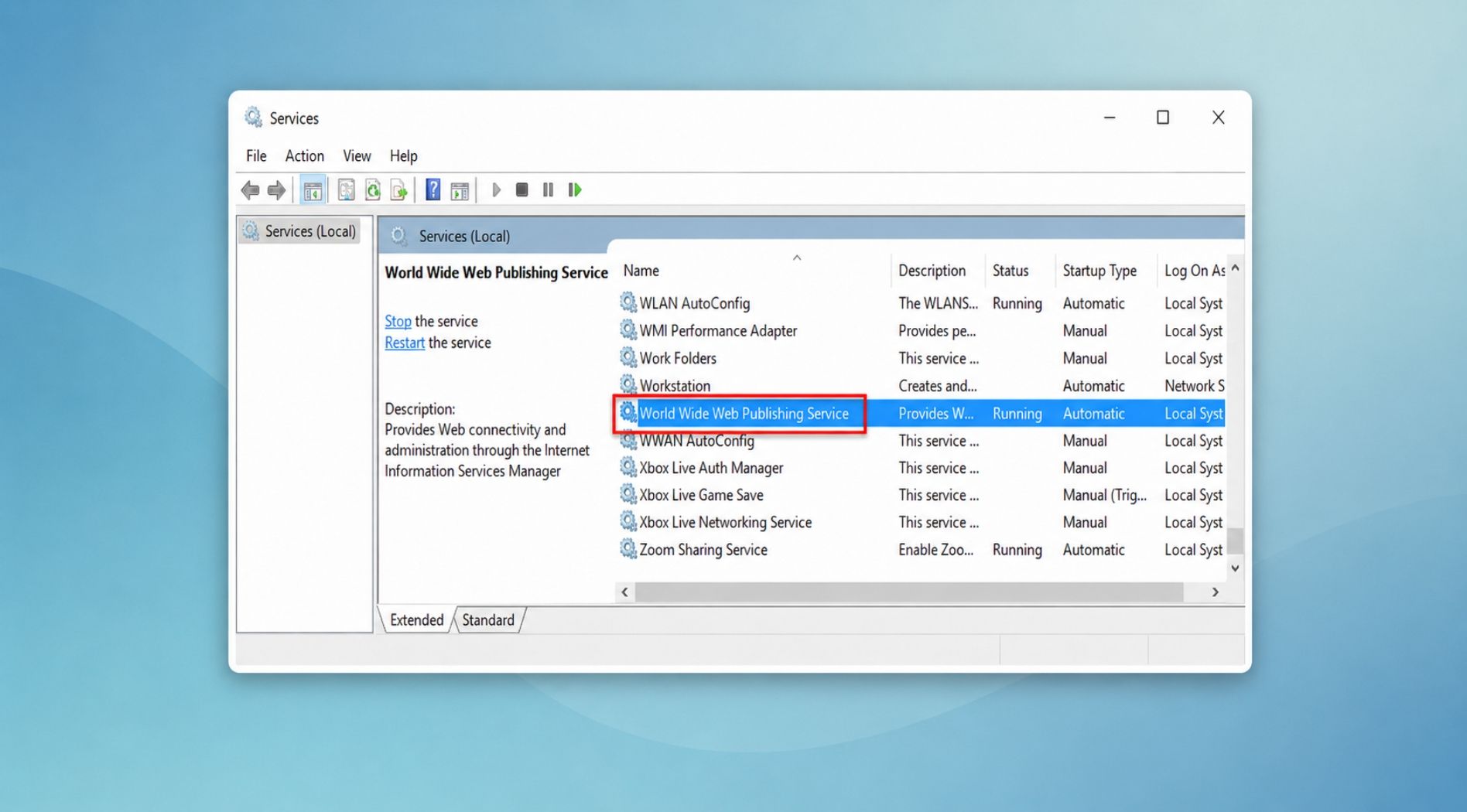Open the File menu
The image size is (1467, 812).
pos(256,155)
